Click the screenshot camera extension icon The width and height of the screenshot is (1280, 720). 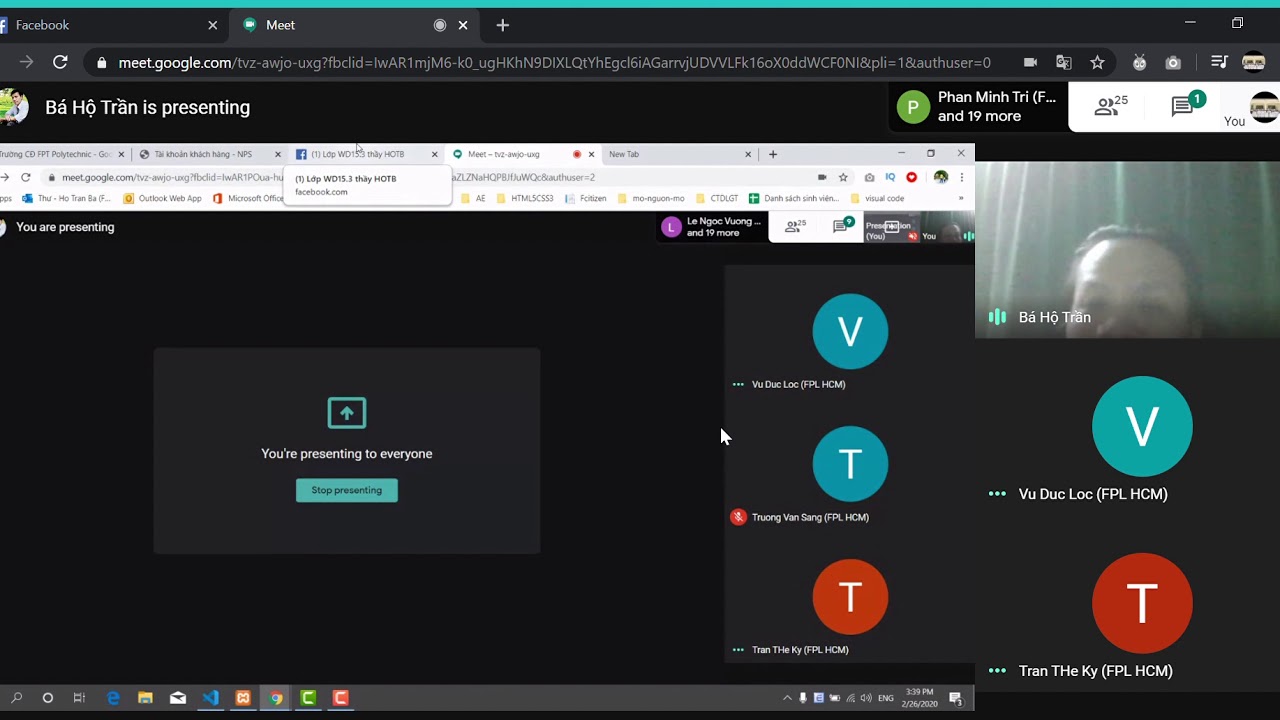click(x=1173, y=62)
